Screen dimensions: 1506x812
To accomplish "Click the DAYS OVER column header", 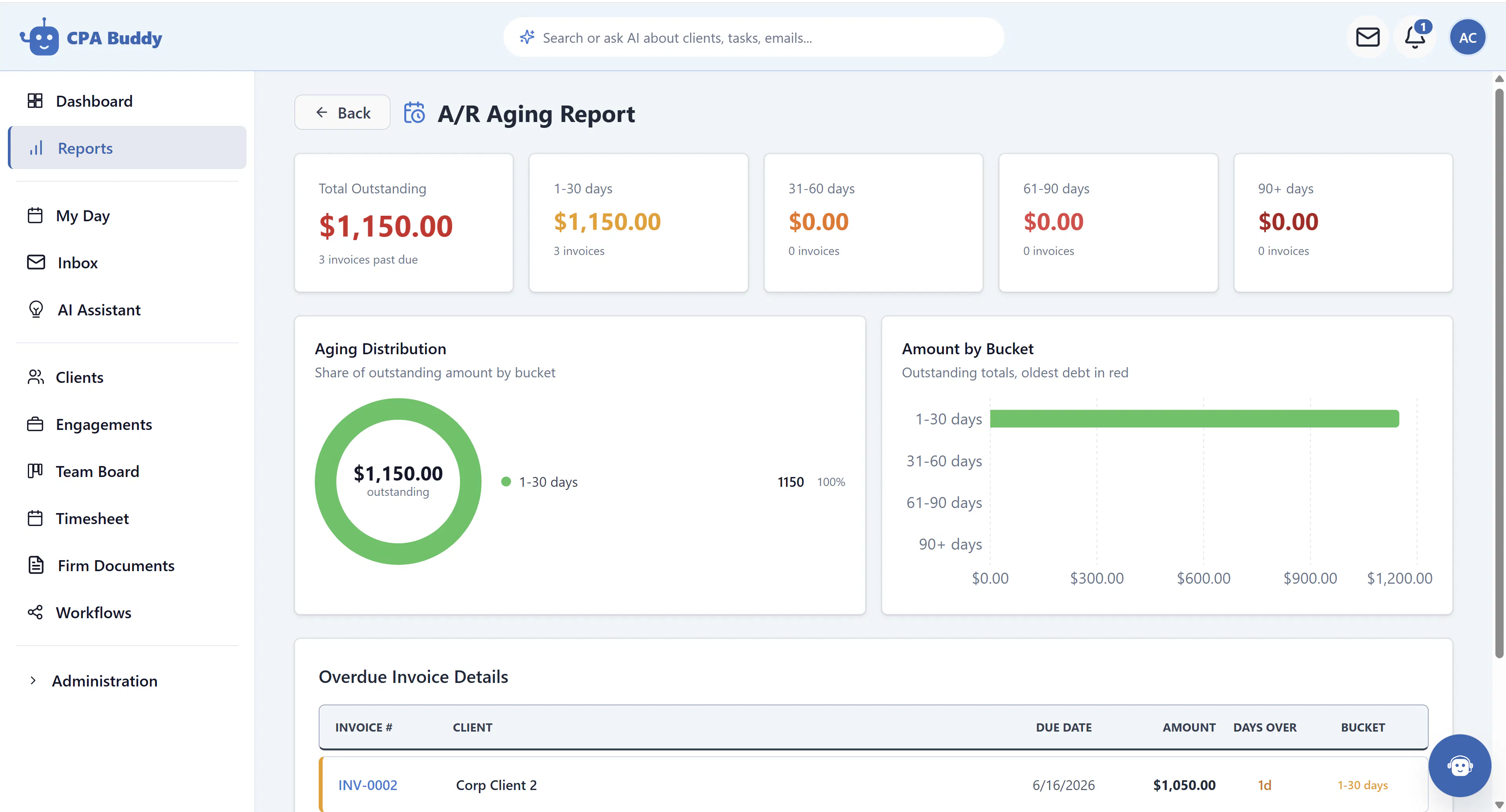I will (x=1265, y=727).
